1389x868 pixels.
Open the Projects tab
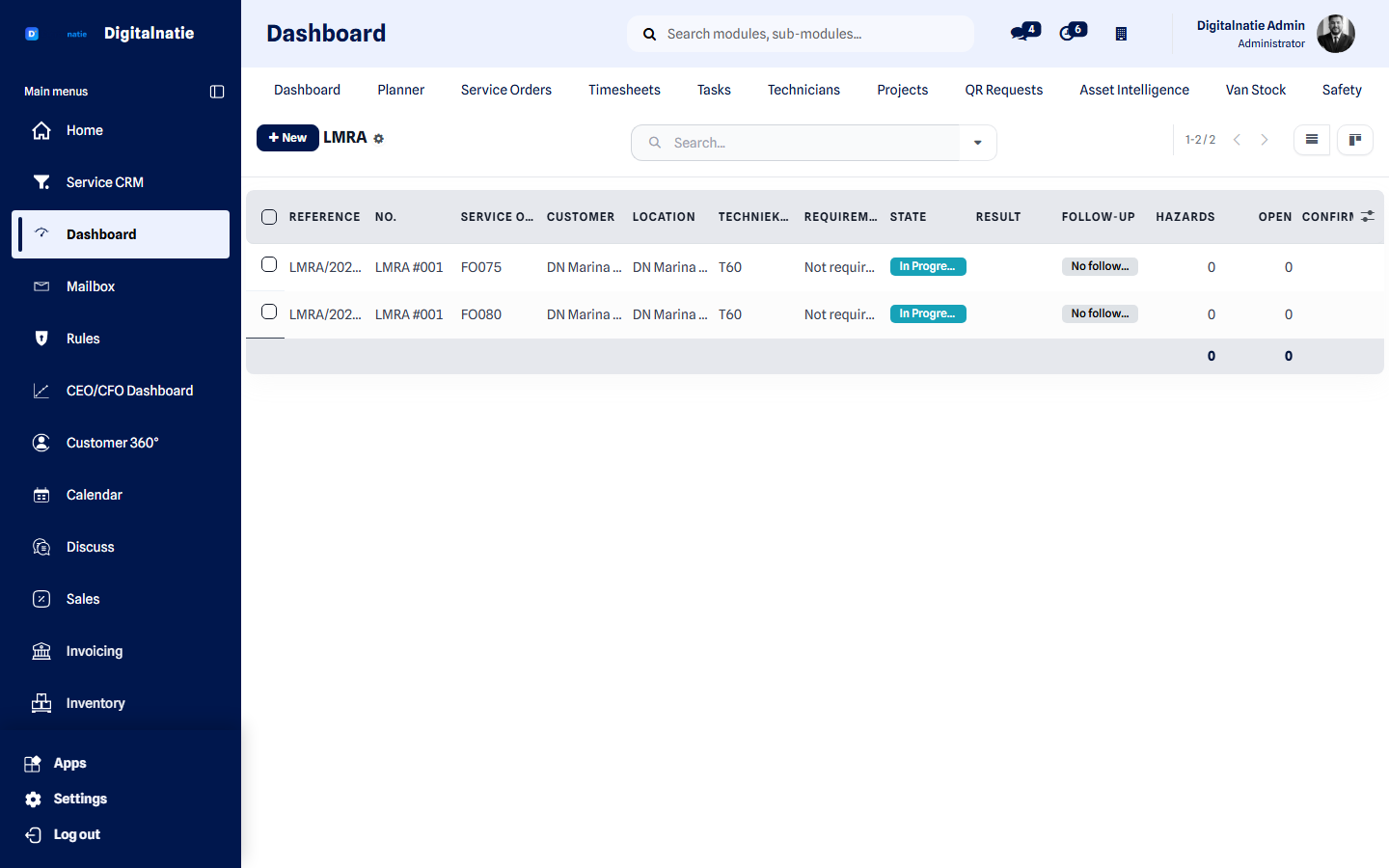902,90
